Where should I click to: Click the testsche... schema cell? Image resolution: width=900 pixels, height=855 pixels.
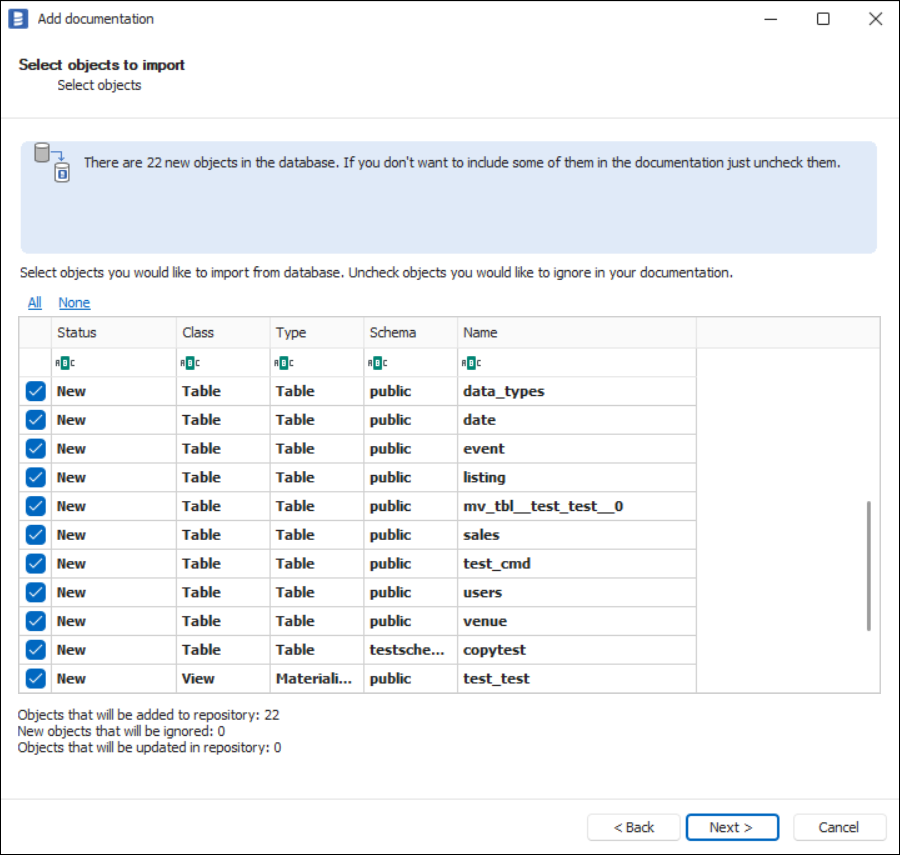(410, 650)
